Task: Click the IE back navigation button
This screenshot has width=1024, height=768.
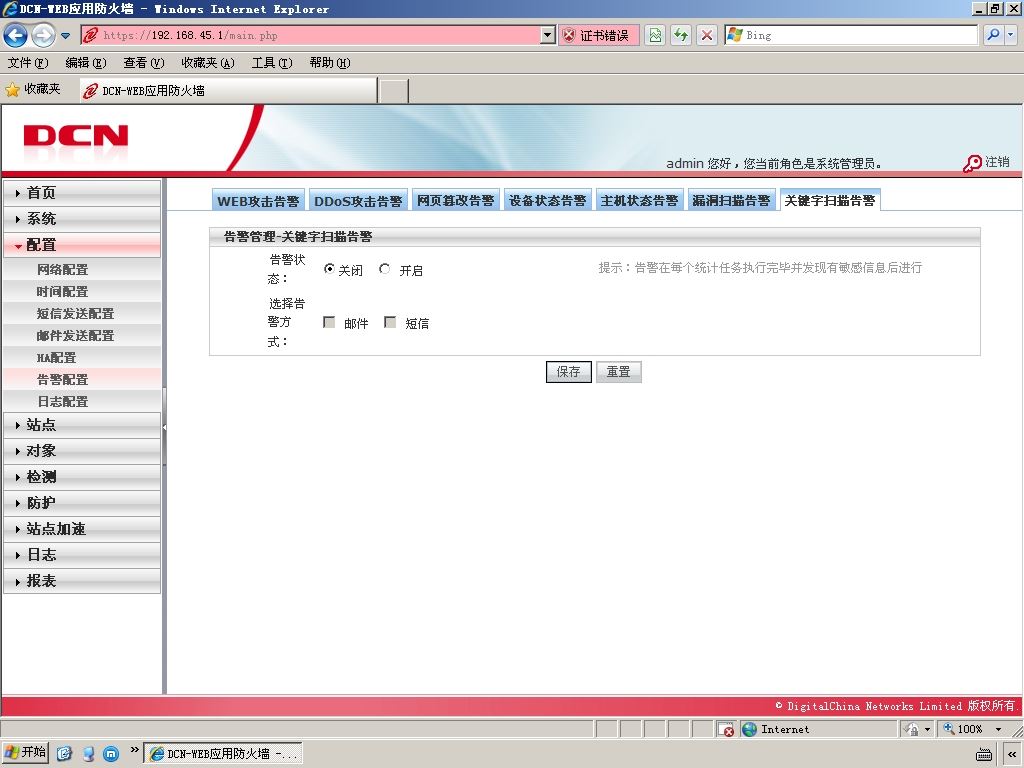Action: [x=16, y=35]
